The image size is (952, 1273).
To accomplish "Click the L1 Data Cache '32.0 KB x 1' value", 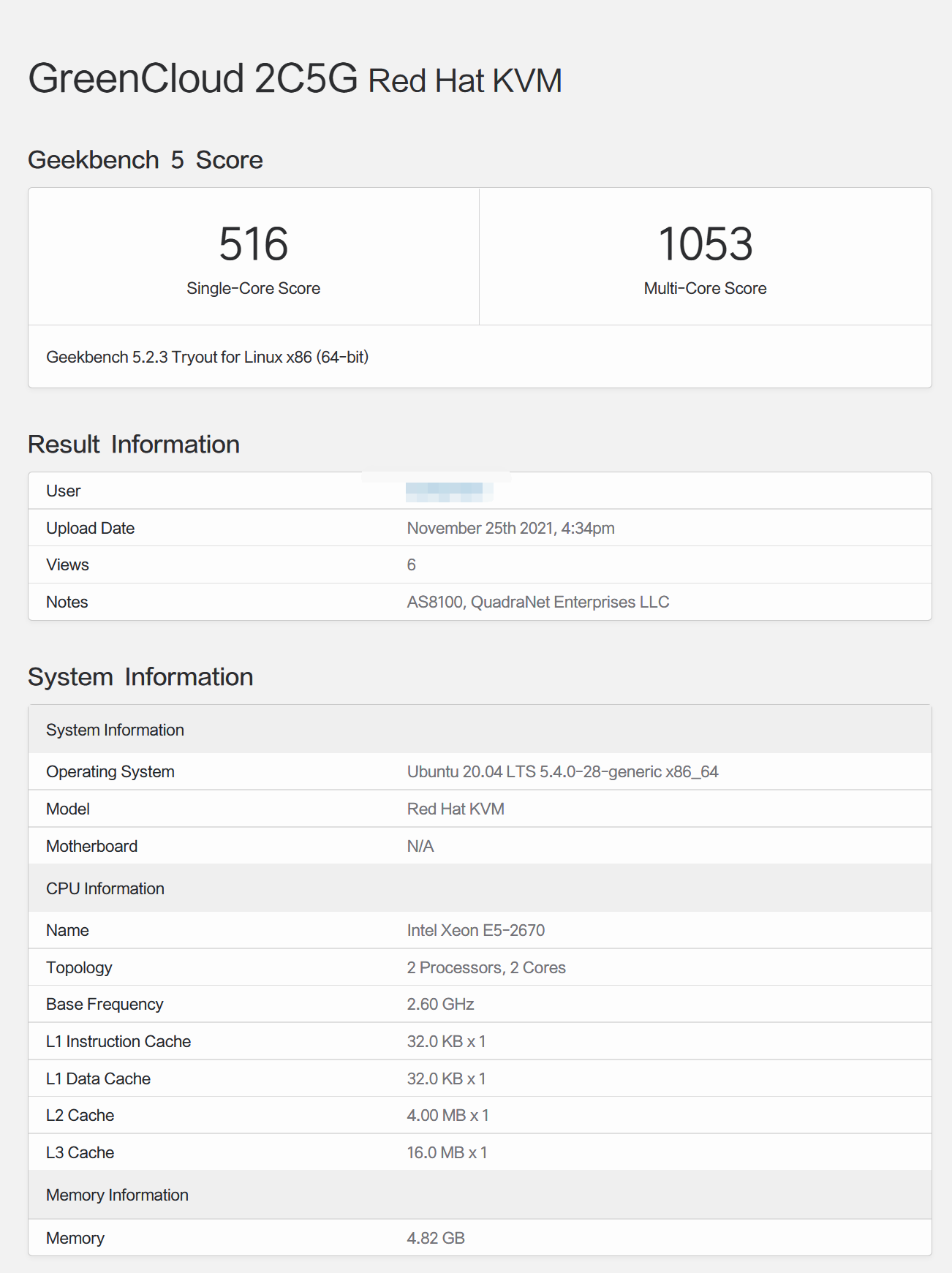I will [446, 1079].
